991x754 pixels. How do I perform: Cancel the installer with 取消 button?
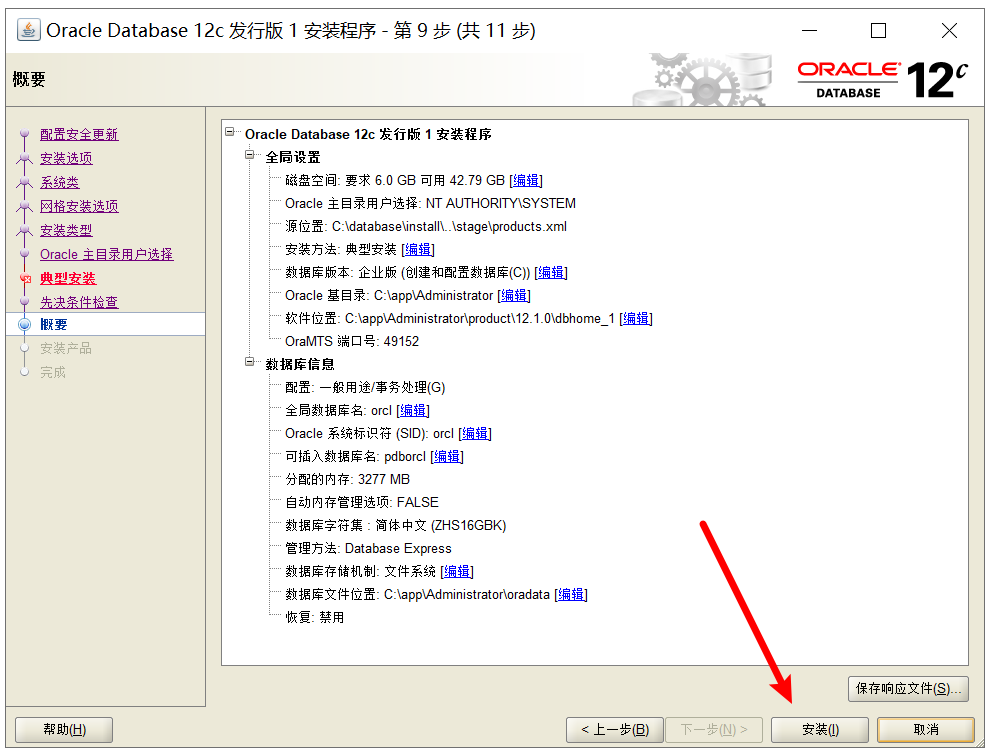pos(926,729)
